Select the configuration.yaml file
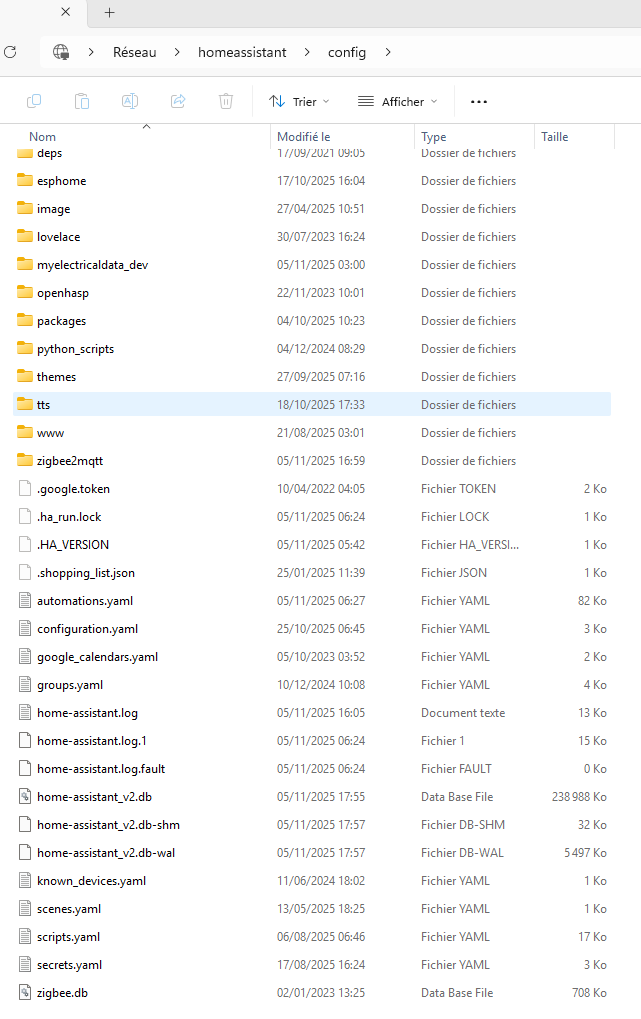641x1019 pixels. [85, 629]
